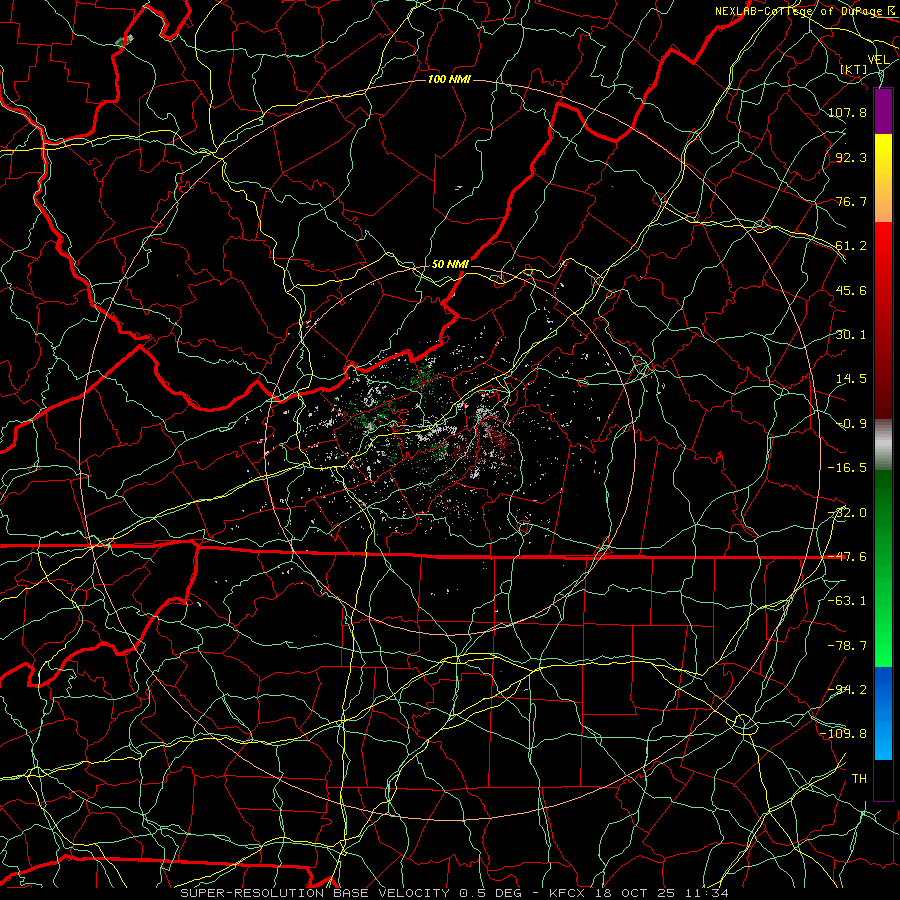Click the 107.8 velocity scale value
900x900 pixels.
(847, 112)
